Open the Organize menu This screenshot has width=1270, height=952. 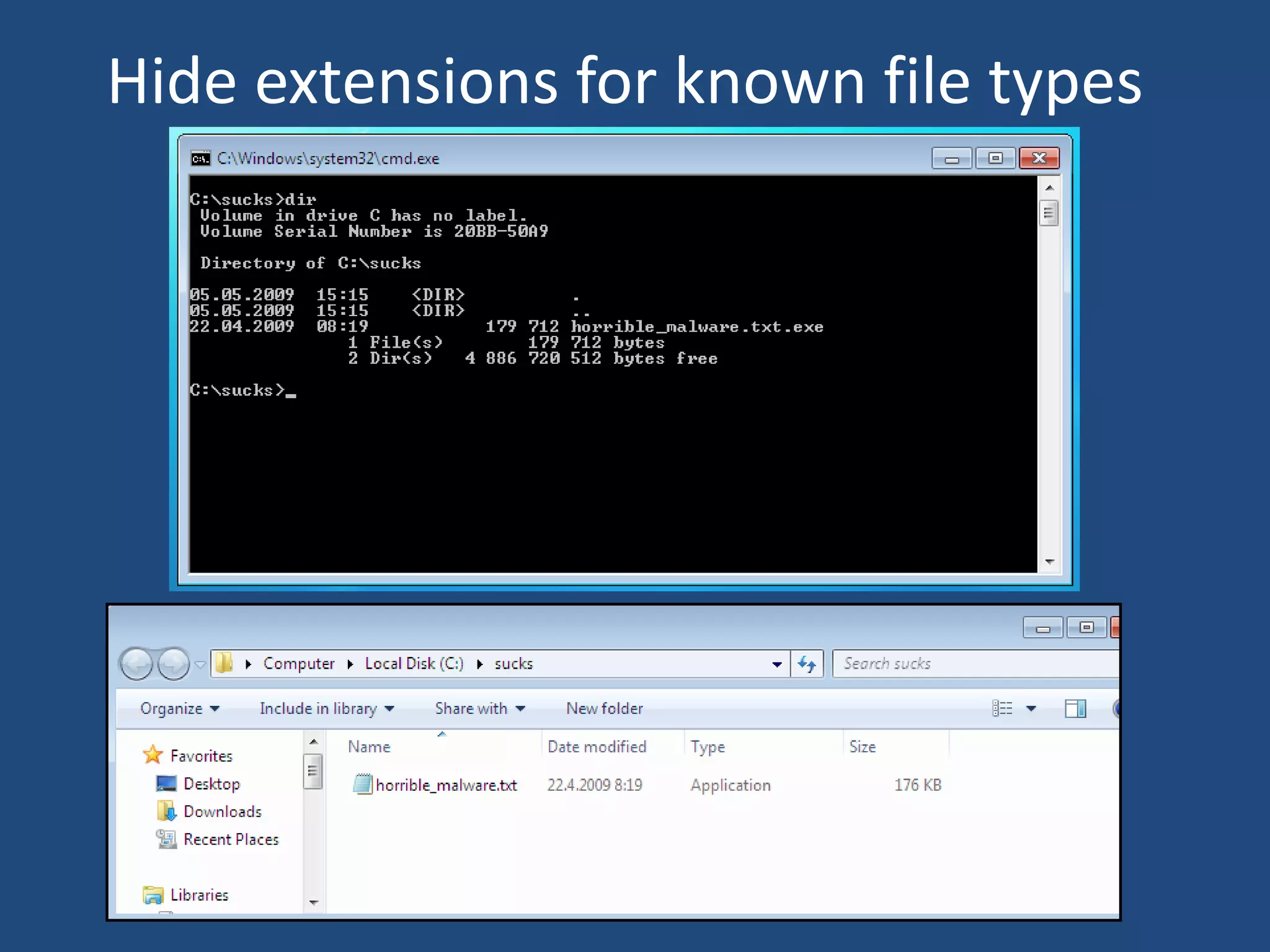(x=180, y=708)
